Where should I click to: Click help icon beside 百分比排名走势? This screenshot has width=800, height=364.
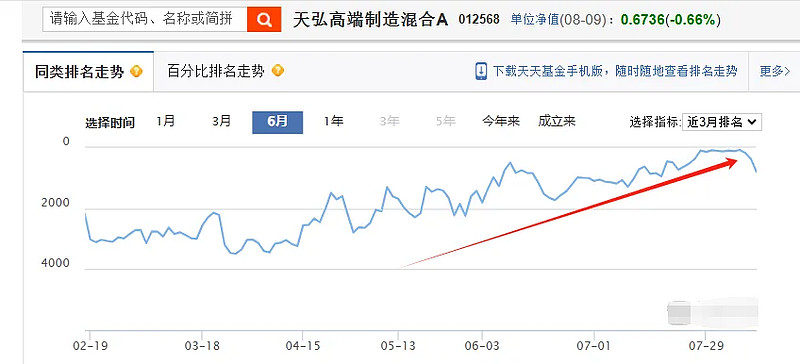tap(278, 71)
